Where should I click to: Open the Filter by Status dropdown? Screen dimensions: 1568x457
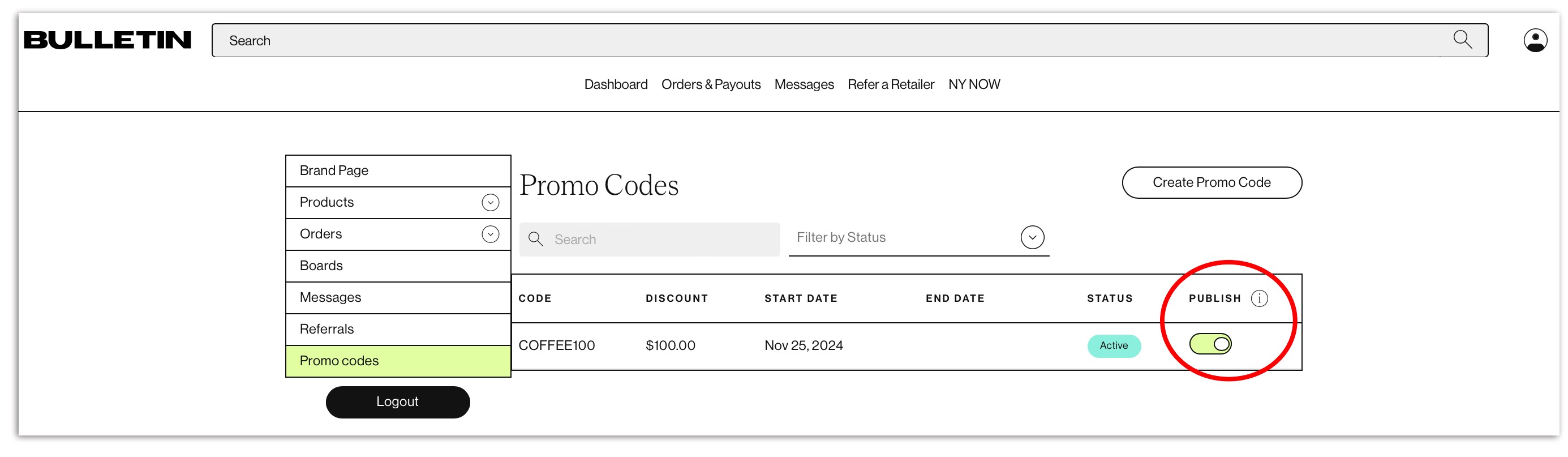coord(1032,238)
